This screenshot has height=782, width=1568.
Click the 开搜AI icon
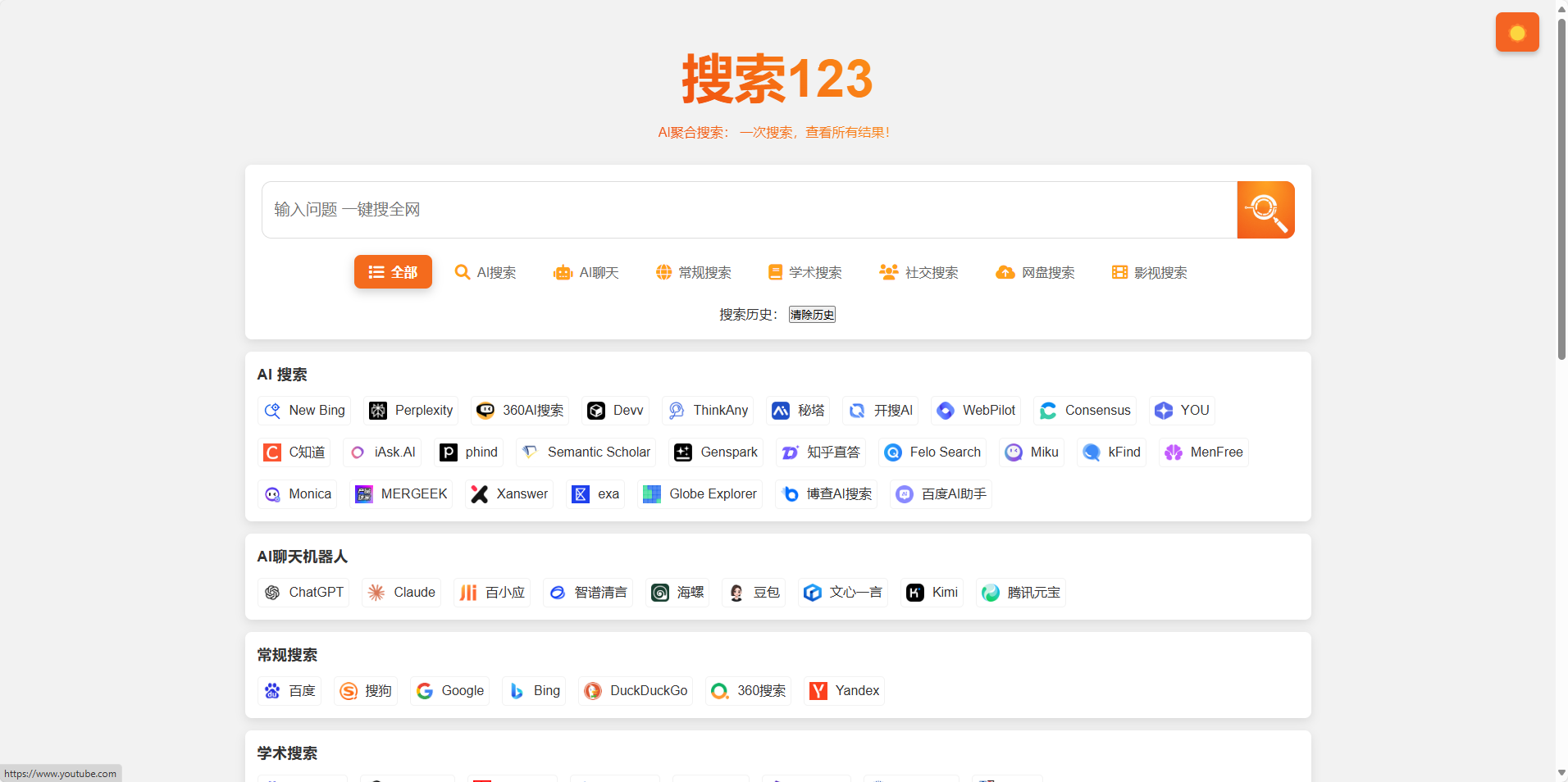[x=857, y=411]
